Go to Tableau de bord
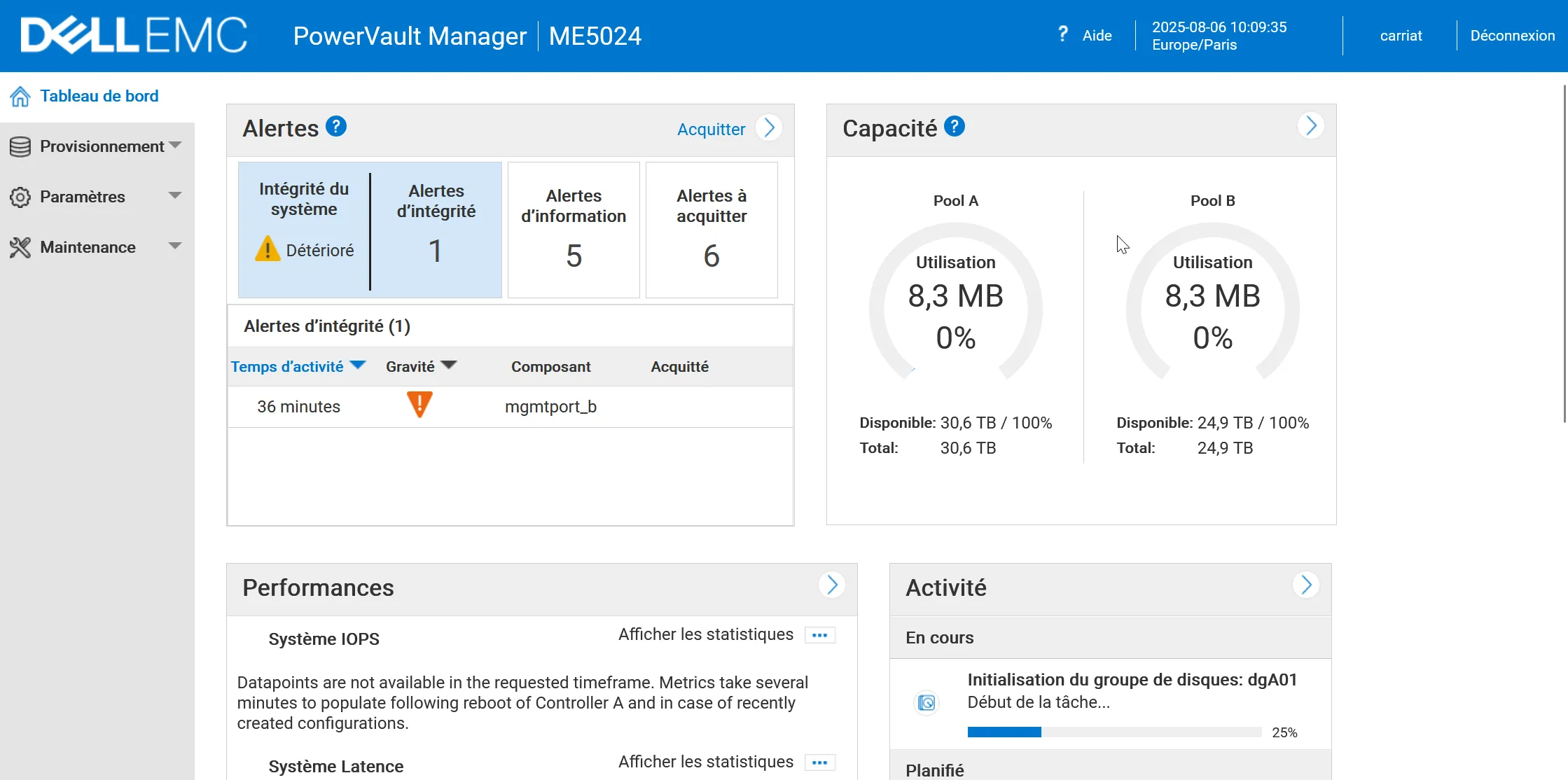The width and height of the screenshot is (1568, 780). [x=99, y=96]
